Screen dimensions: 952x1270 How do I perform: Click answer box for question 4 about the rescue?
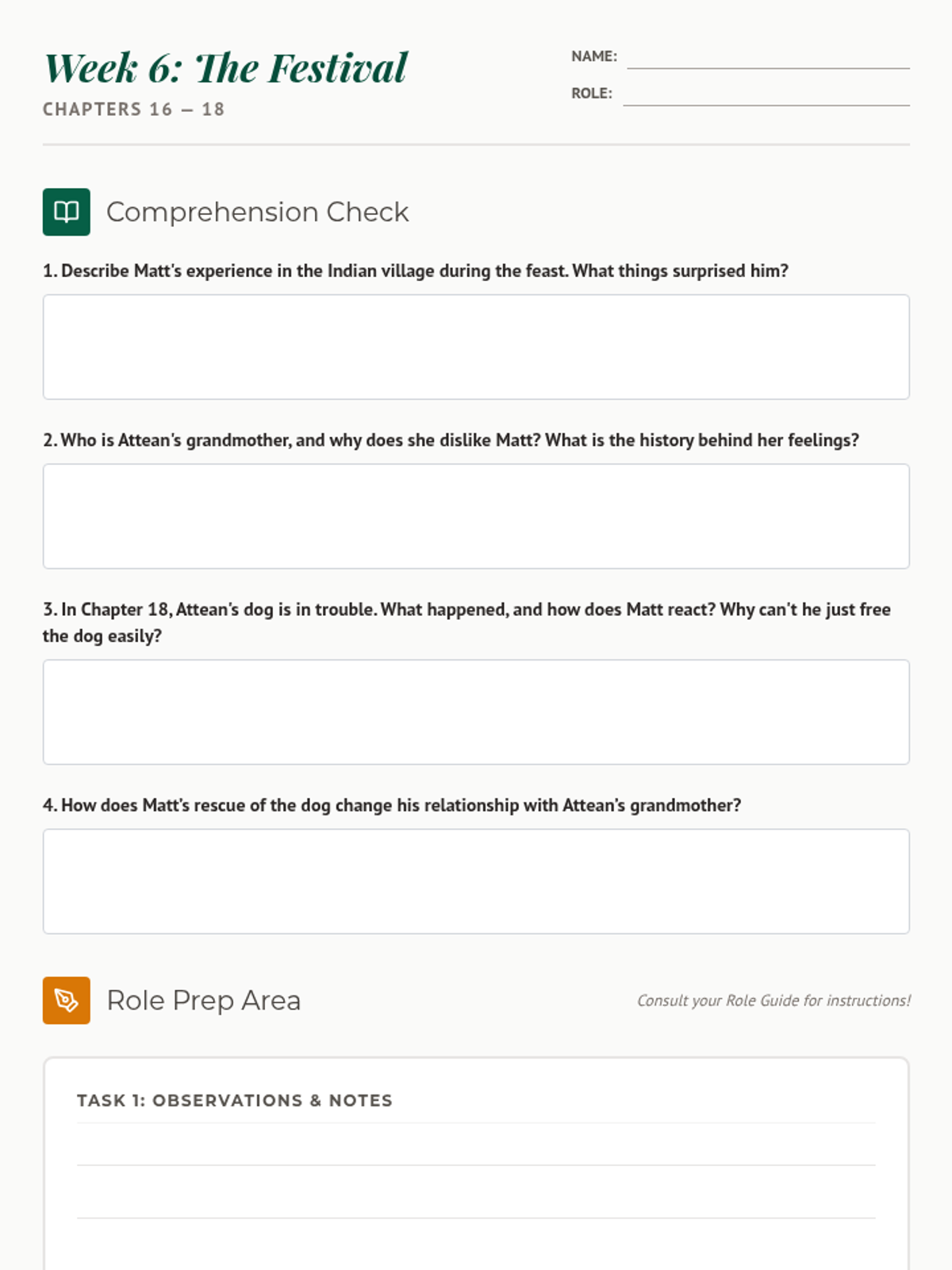click(476, 881)
